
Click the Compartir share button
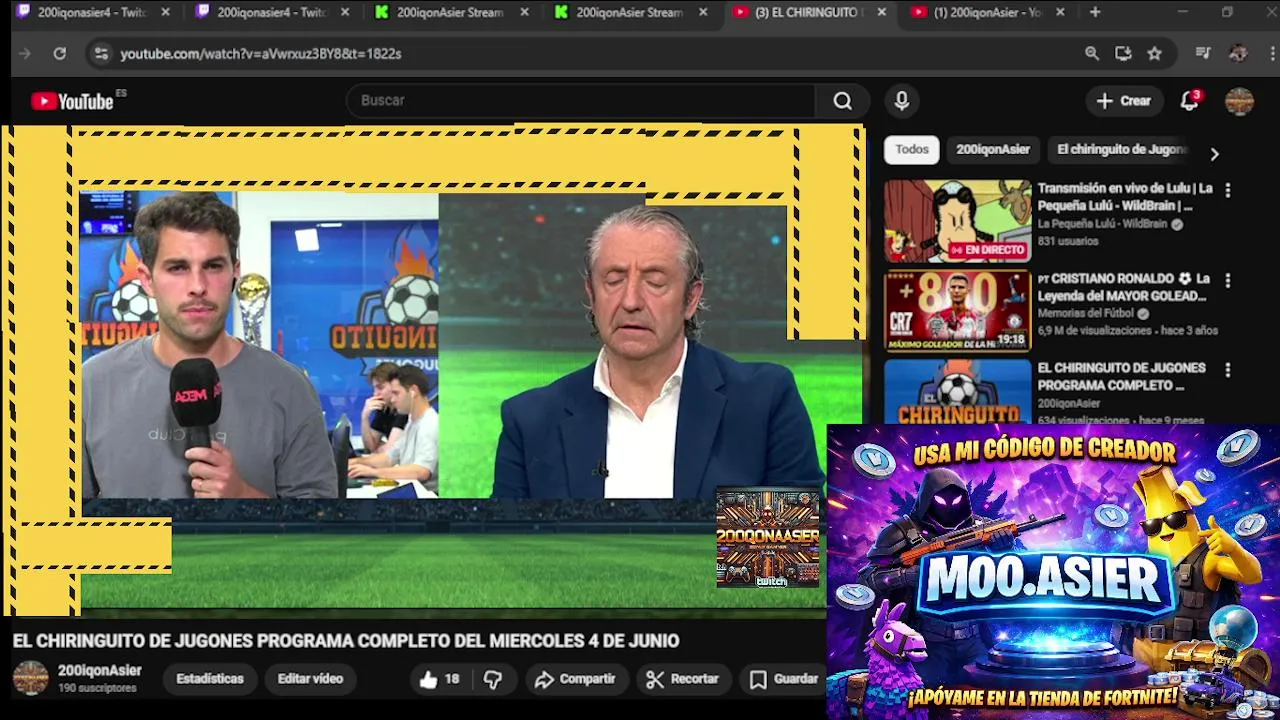point(575,680)
